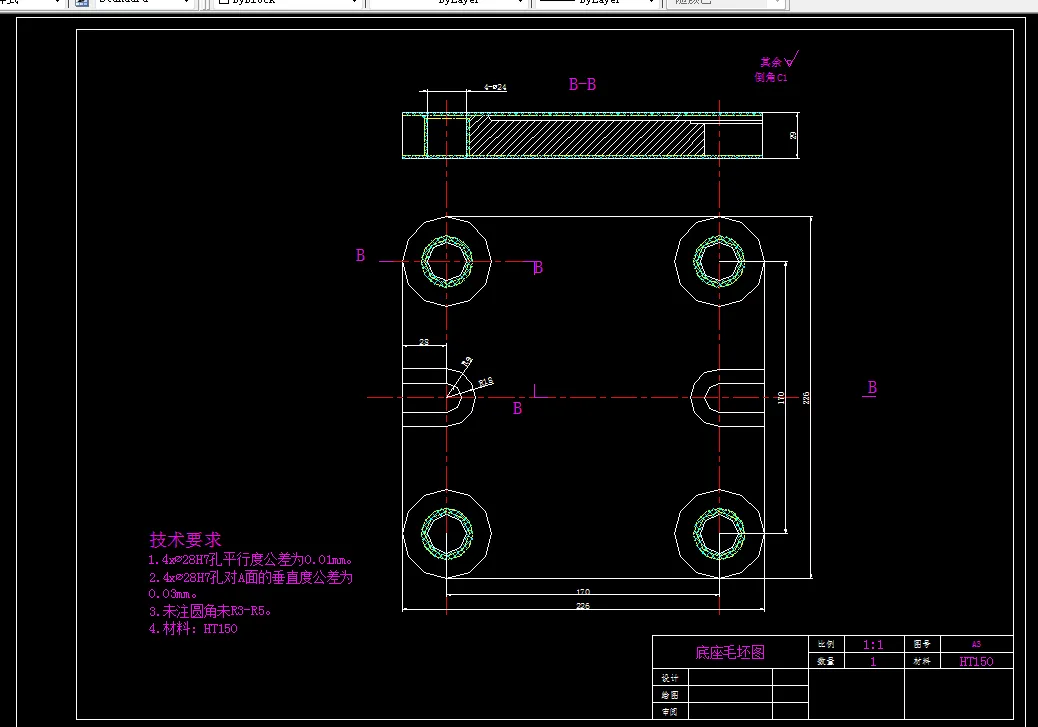Click the hatched area of the section view
Image resolution: width=1038 pixels, height=727 pixels.
(x=586, y=138)
